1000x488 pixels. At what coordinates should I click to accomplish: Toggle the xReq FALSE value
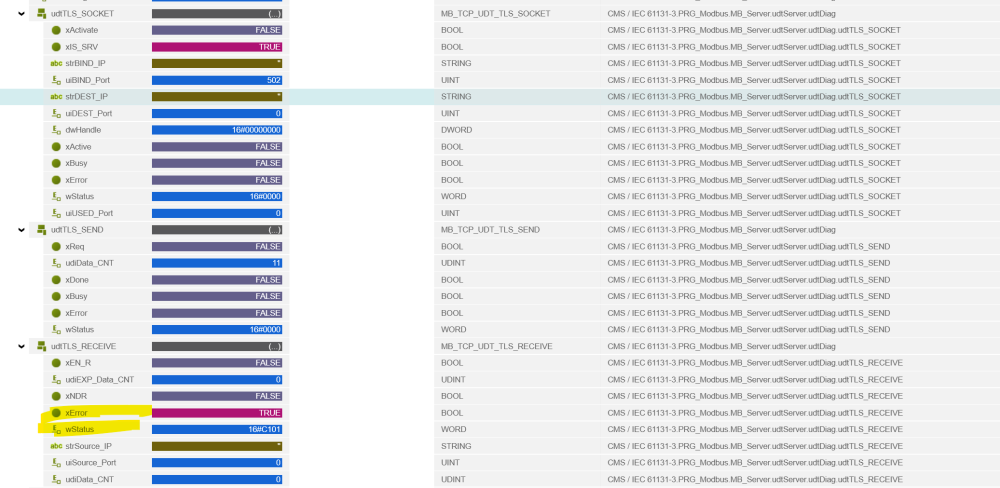coord(217,246)
